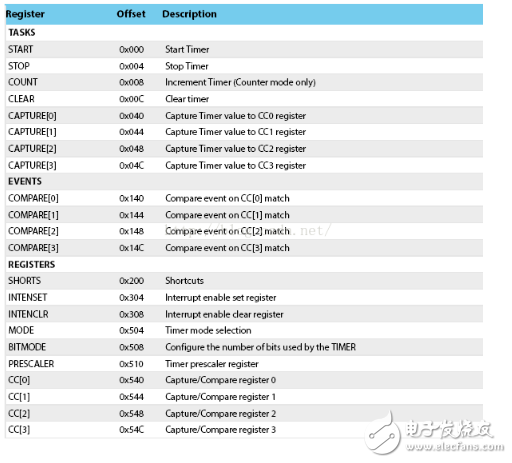Click the TASKS section heading

[22, 32]
